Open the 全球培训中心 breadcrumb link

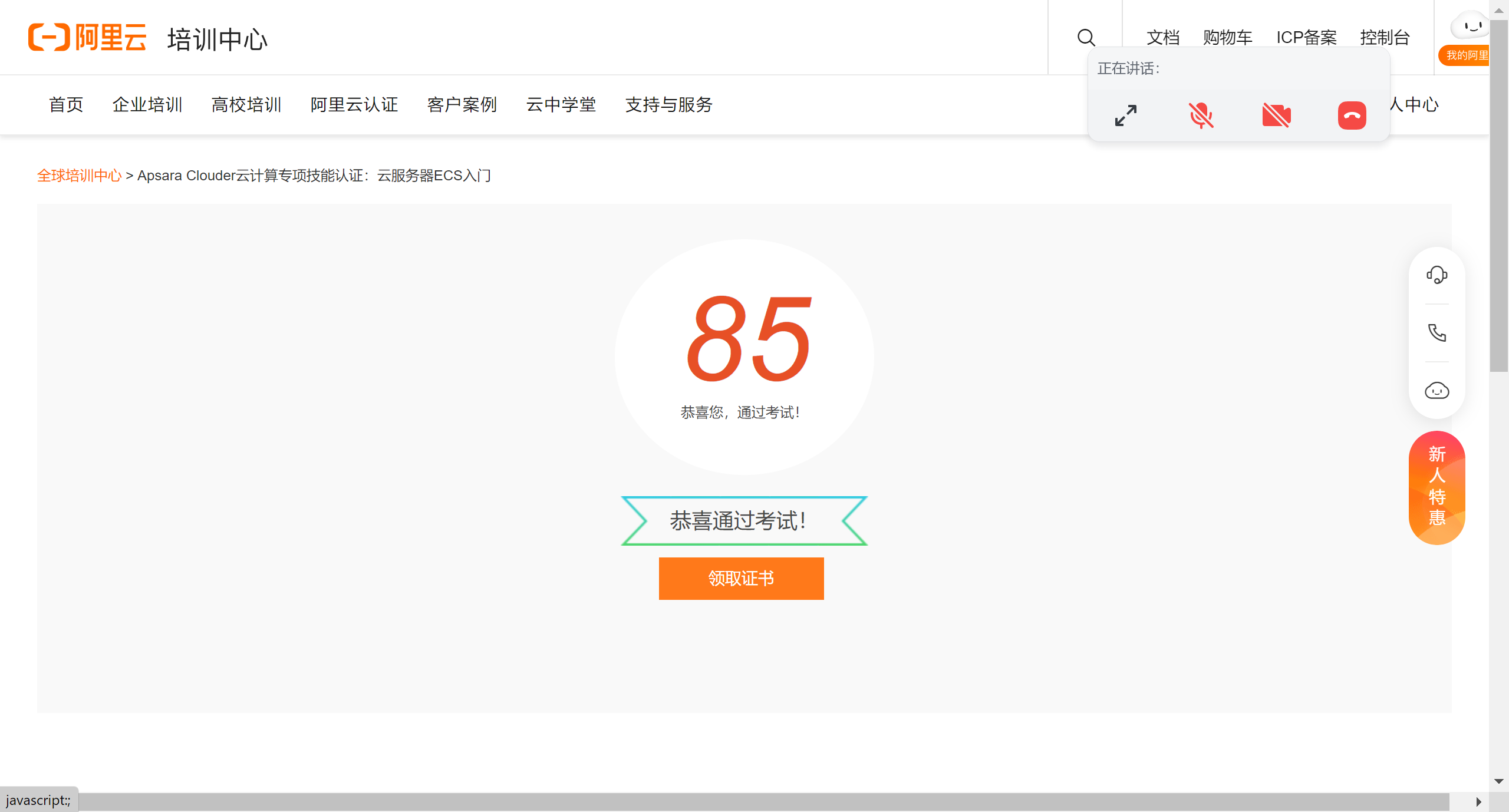[x=79, y=176]
